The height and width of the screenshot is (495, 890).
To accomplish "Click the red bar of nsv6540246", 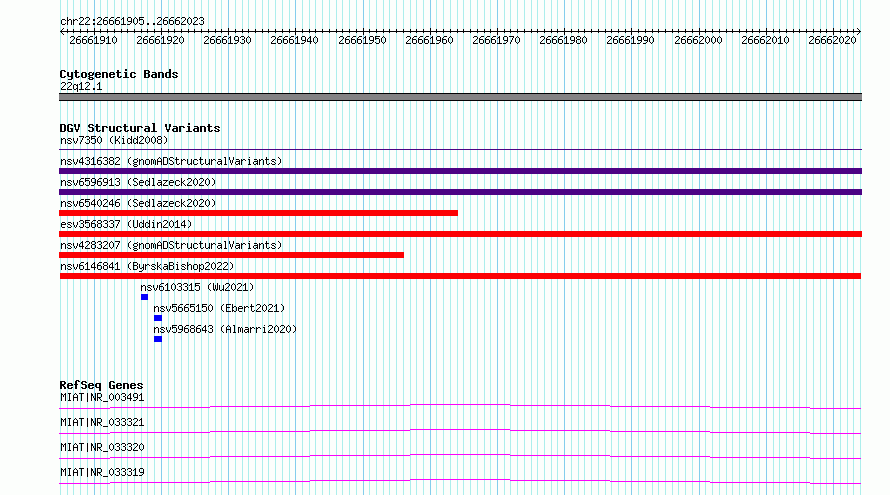I will (258, 213).
